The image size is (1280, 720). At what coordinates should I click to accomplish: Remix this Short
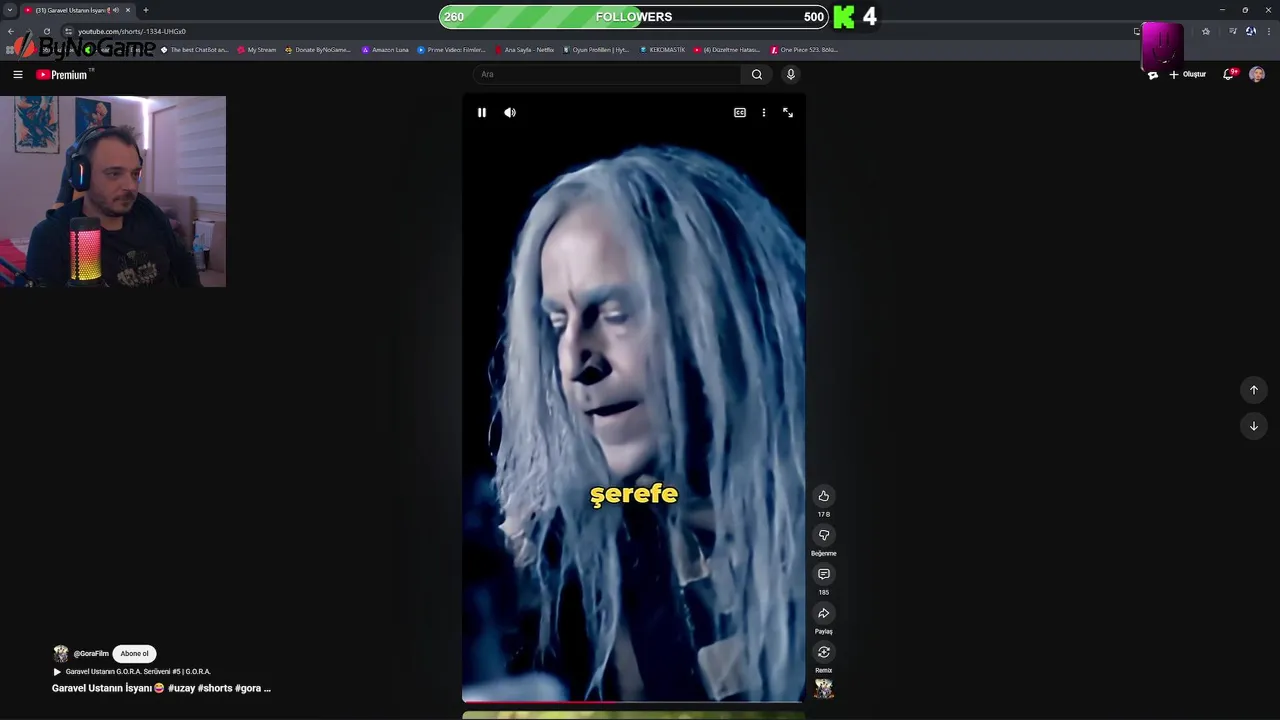(824, 652)
